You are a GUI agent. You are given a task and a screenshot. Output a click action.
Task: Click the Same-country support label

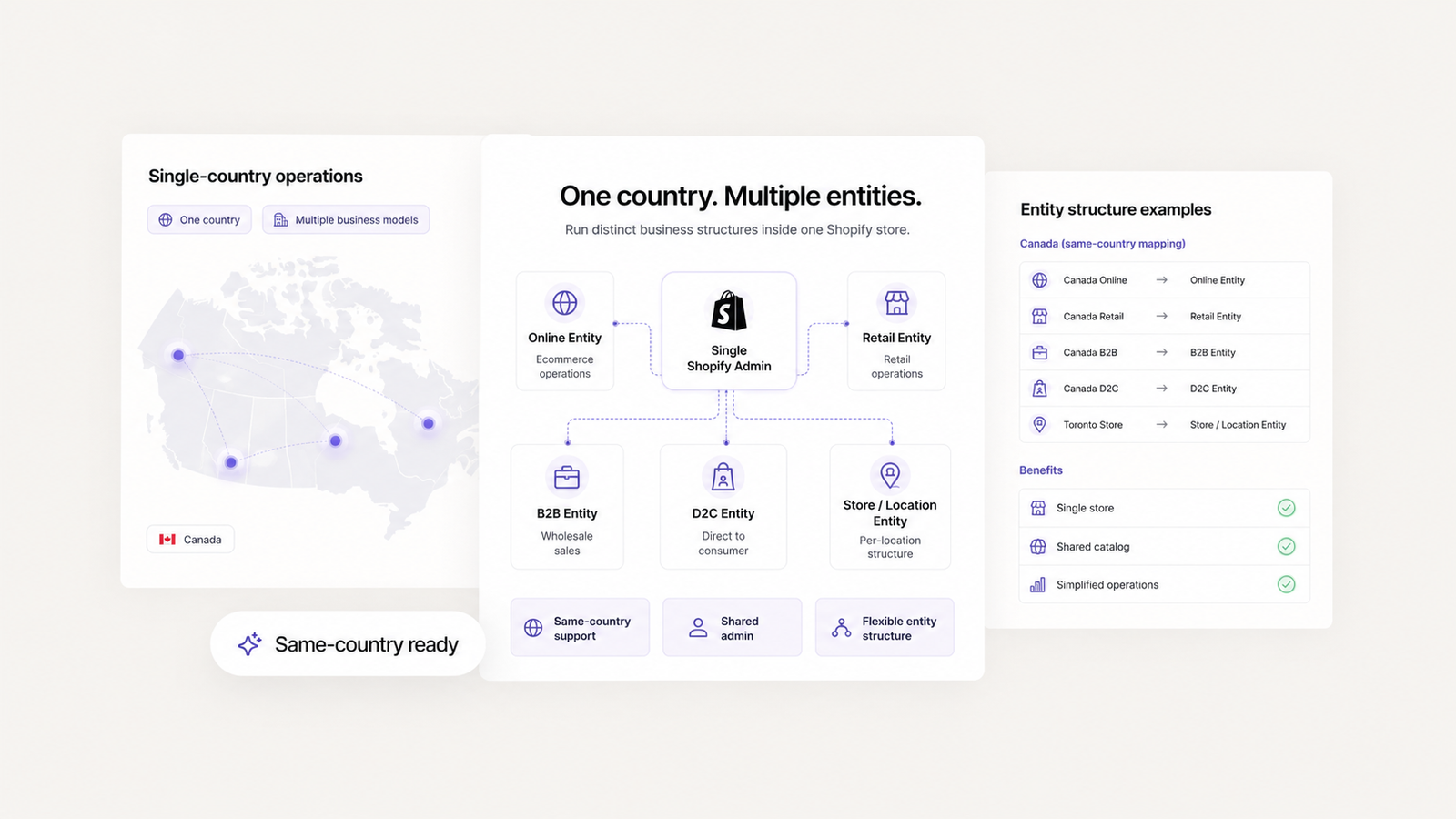(x=592, y=629)
